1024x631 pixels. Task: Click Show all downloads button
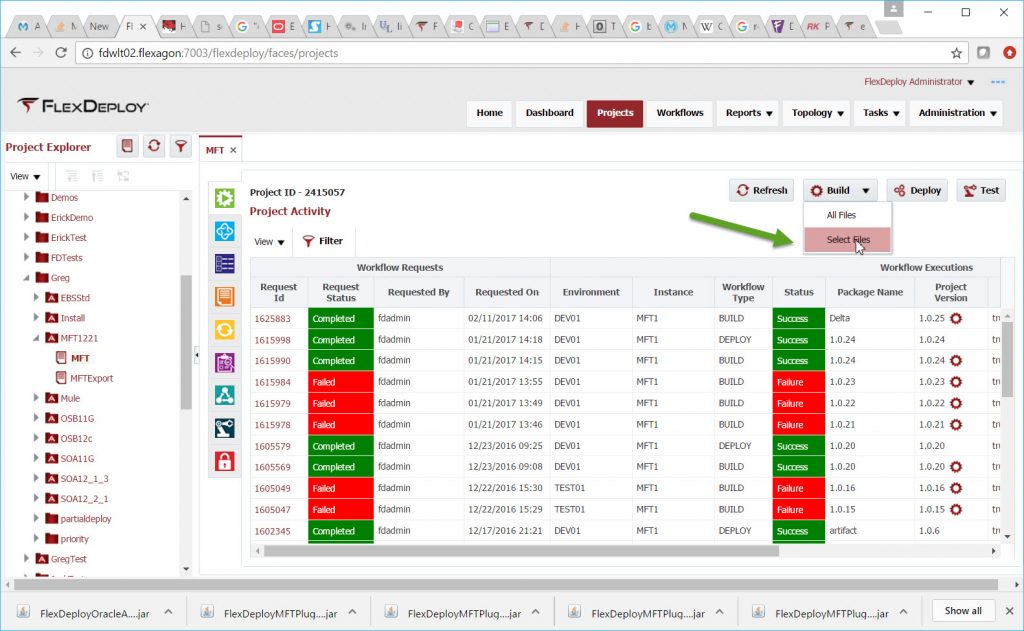coord(963,611)
